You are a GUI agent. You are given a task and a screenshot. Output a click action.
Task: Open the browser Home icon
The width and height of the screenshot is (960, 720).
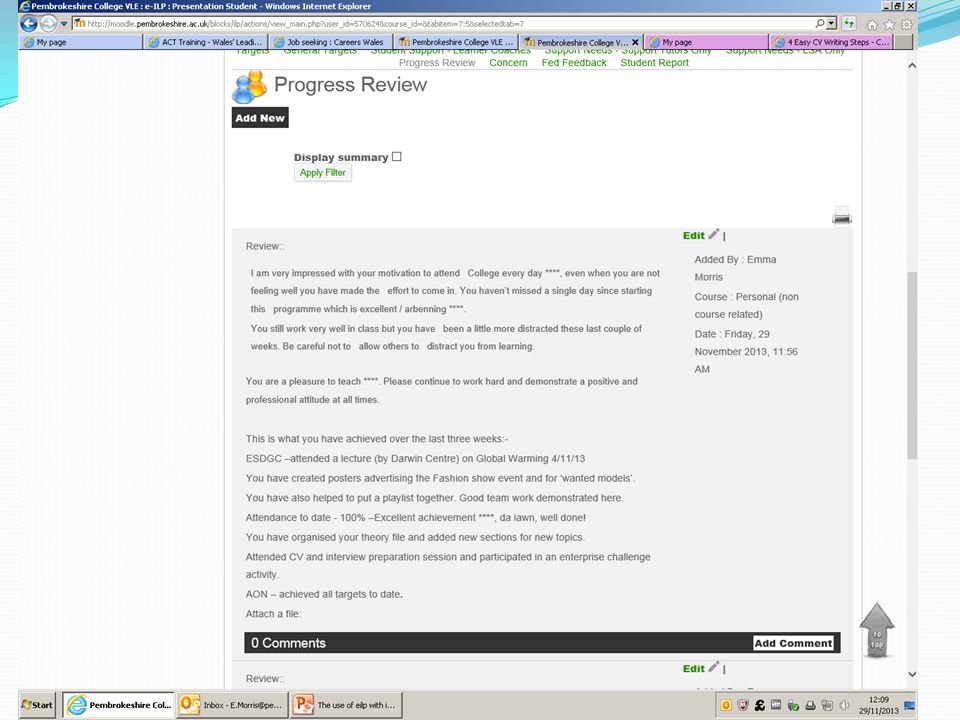(872, 24)
